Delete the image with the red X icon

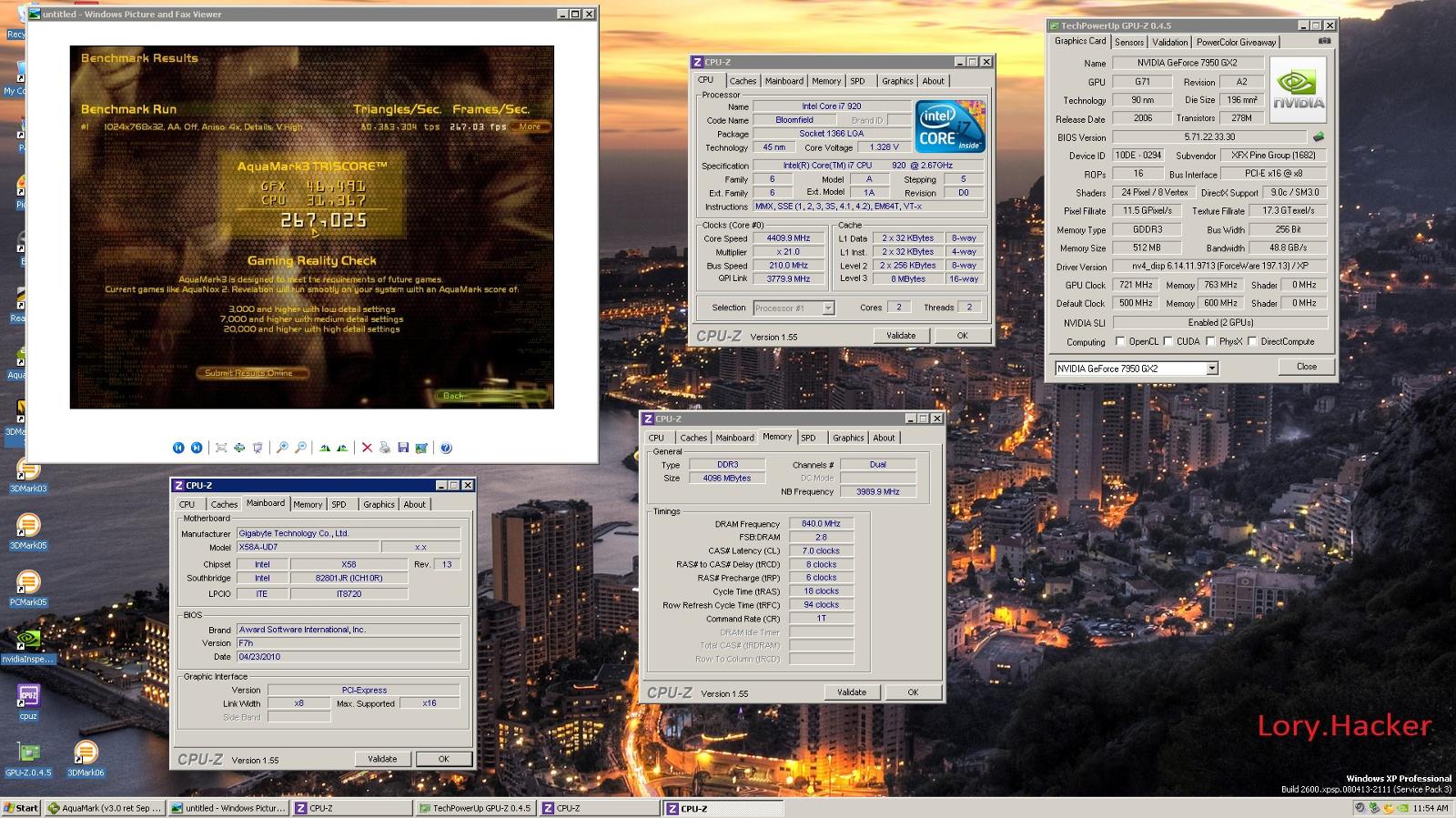click(367, 448)
